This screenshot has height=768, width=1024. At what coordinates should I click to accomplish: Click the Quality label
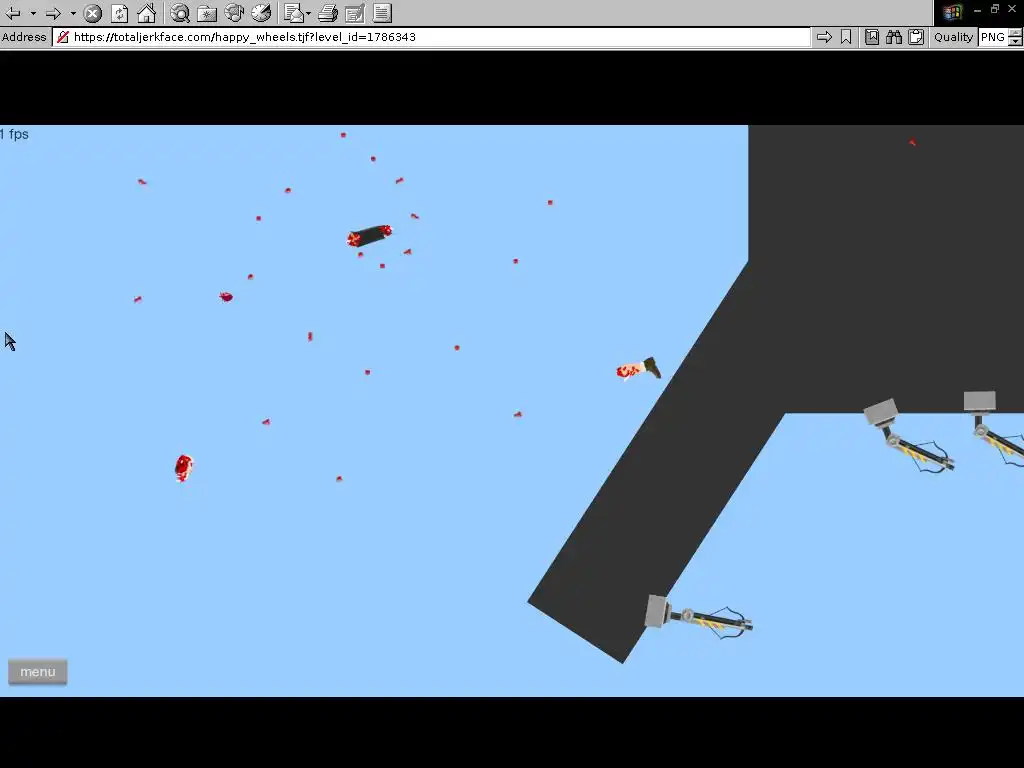tap(953, 37)
